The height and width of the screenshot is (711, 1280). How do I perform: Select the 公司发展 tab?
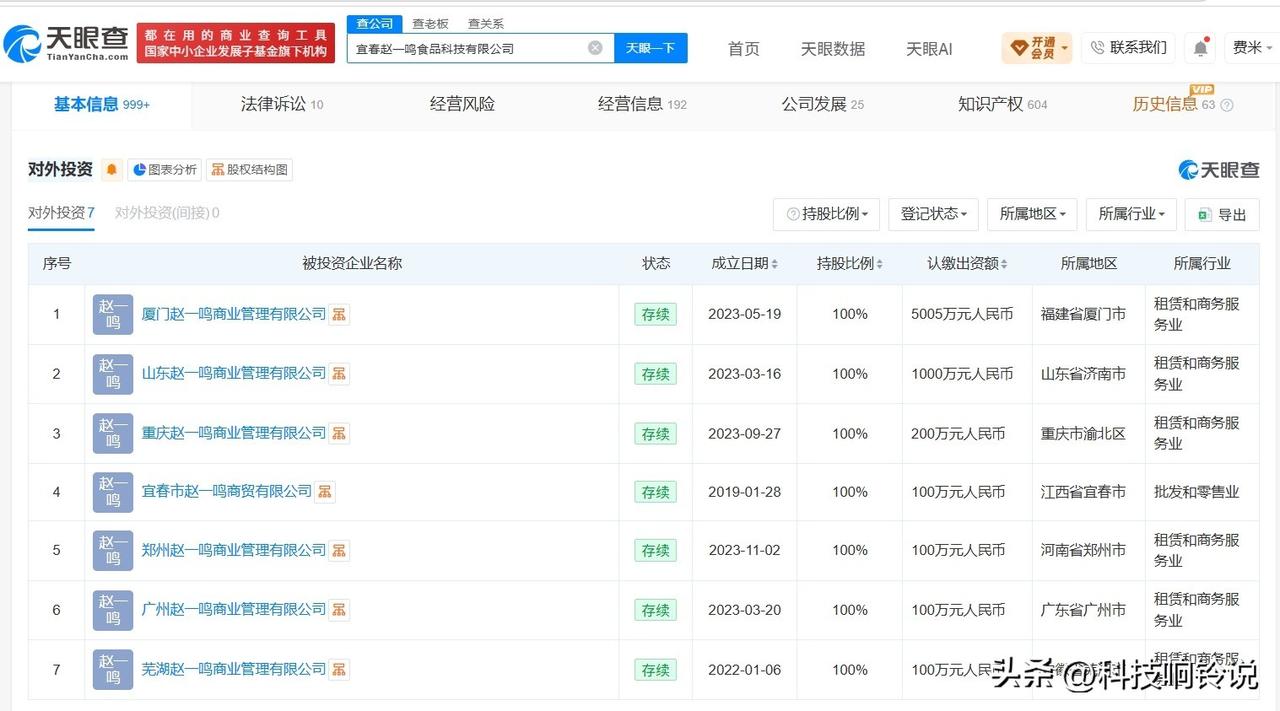point(822,104)
